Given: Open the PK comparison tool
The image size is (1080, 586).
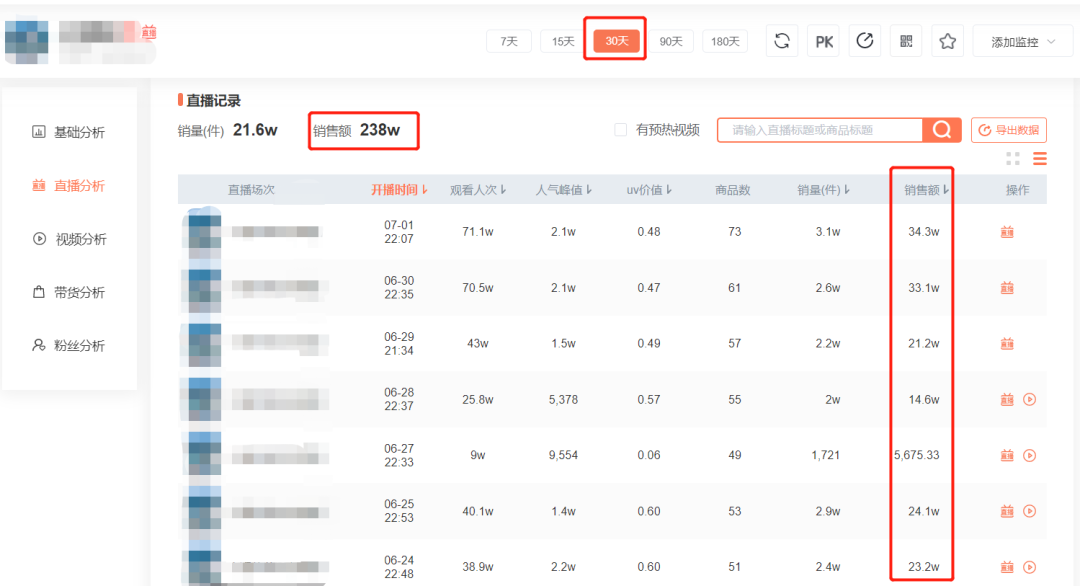Looking at the screenshot, I should coord(824,41).
